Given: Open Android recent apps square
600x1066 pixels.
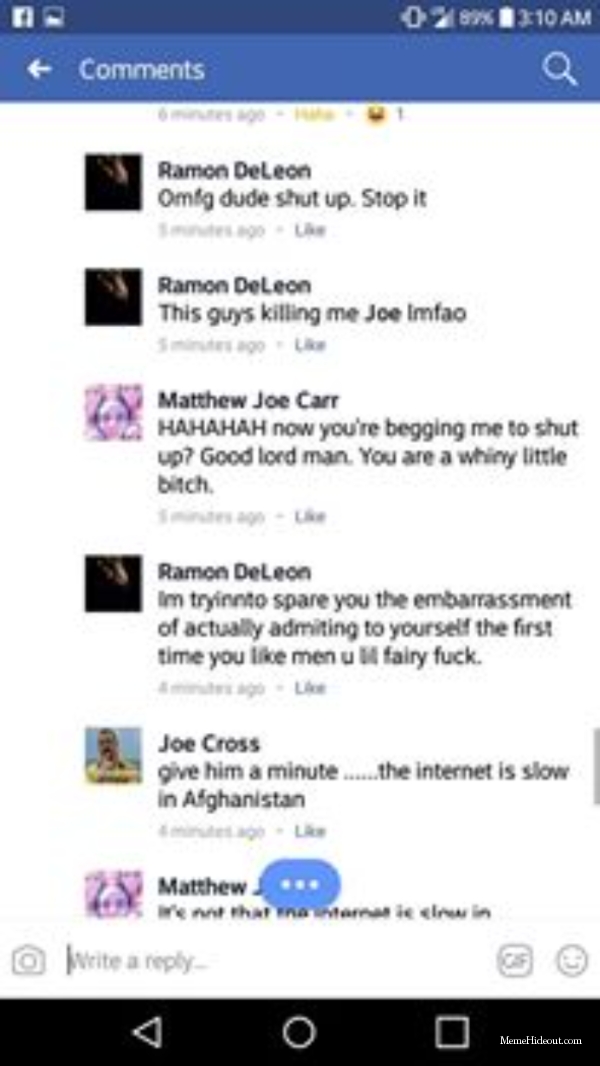Looking at the screenshot, I should pyautogui.click(x=452, y=1032).
